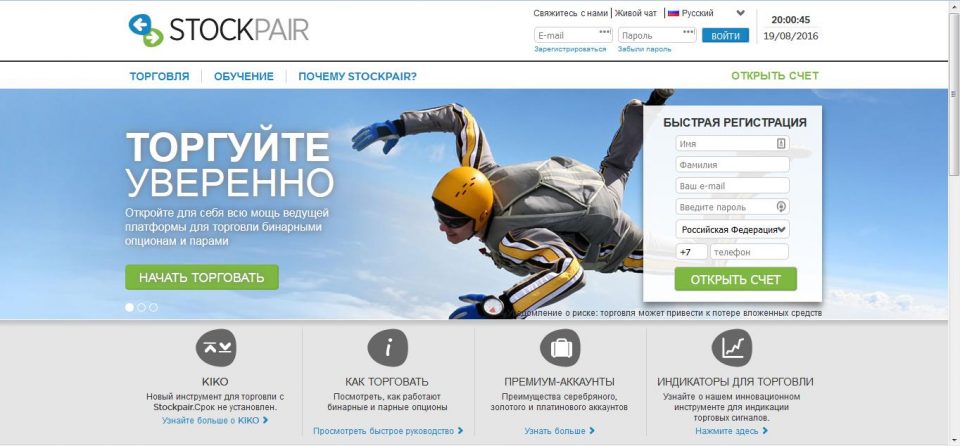The image size is (960, 446).
Task: Click the premium accounts briefcase icon
Action: tap(560, 348)
